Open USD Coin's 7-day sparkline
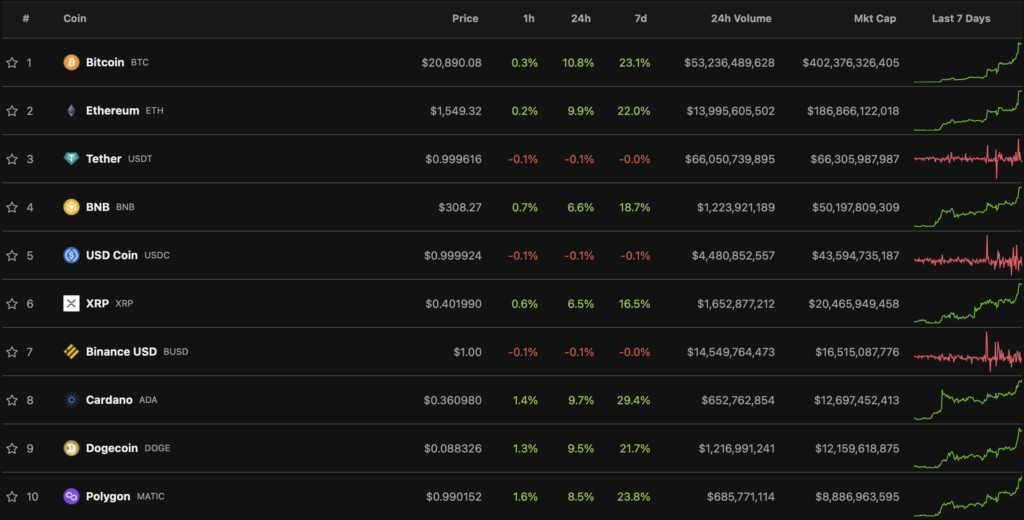 [968, 255]
